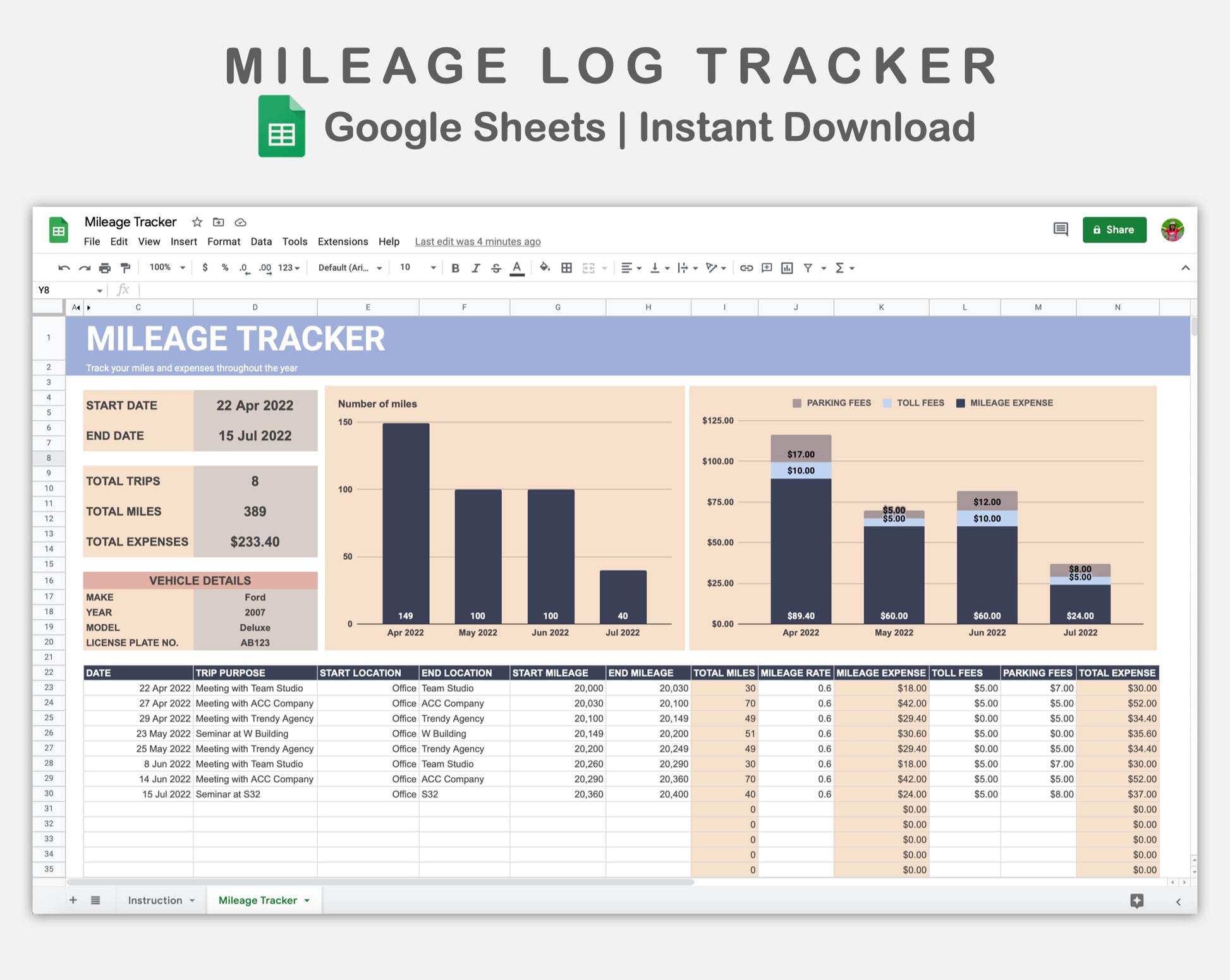Open the Format menu
This screenshot has width=1230, height=980.
pos(224,241)
